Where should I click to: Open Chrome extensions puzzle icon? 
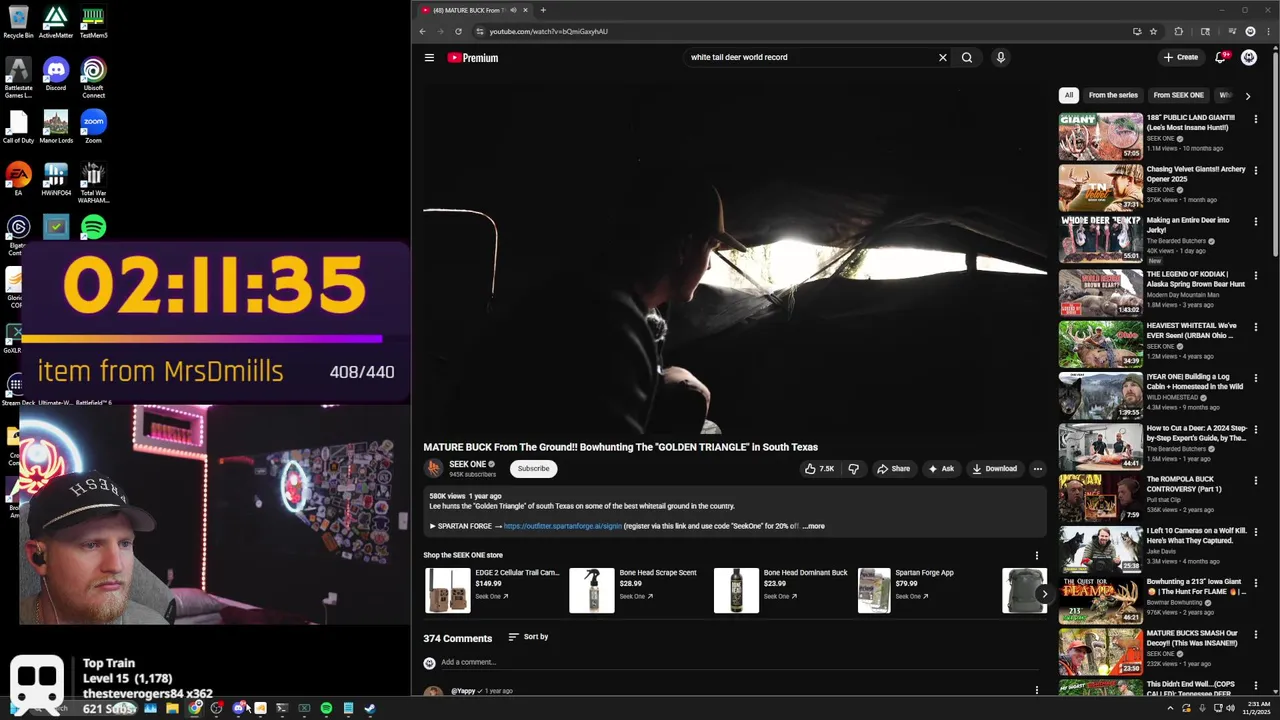[x=1178, y=31]
